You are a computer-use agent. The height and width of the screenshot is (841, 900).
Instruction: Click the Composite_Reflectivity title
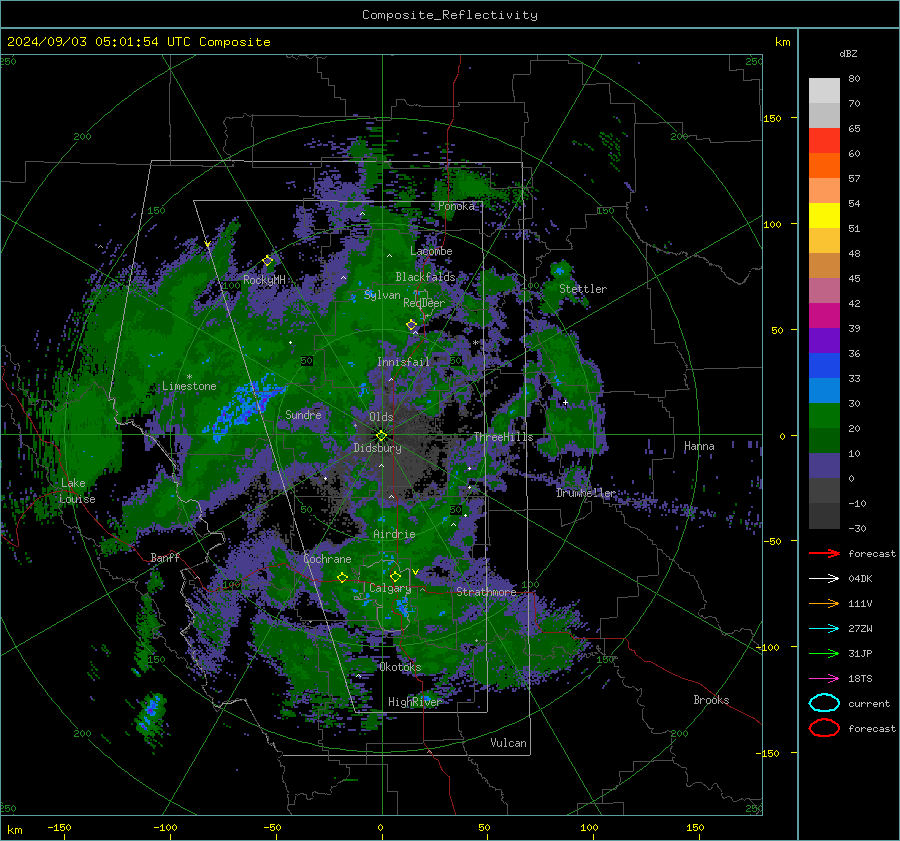(x=450, y=15)
